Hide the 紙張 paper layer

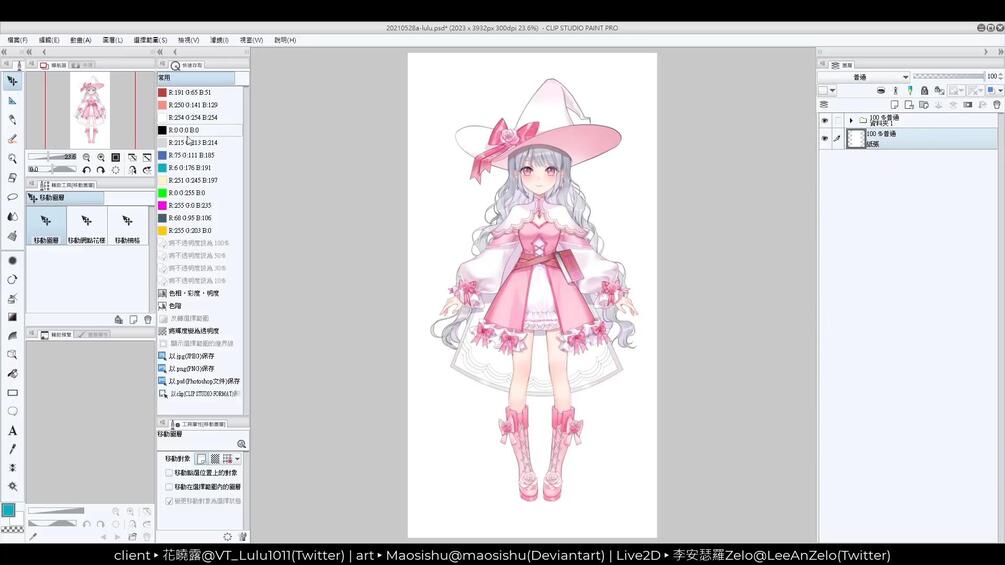[x=825, y=138]
